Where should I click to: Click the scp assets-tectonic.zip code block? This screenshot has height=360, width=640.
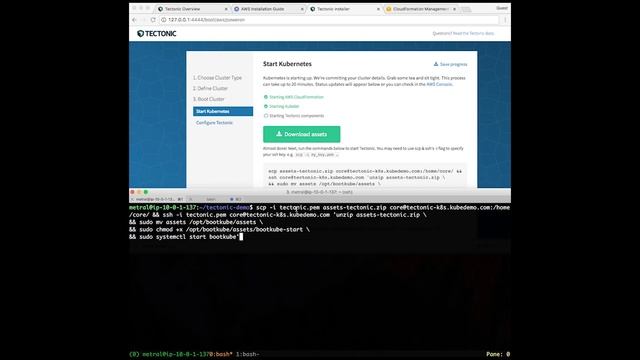click(365, 176)
